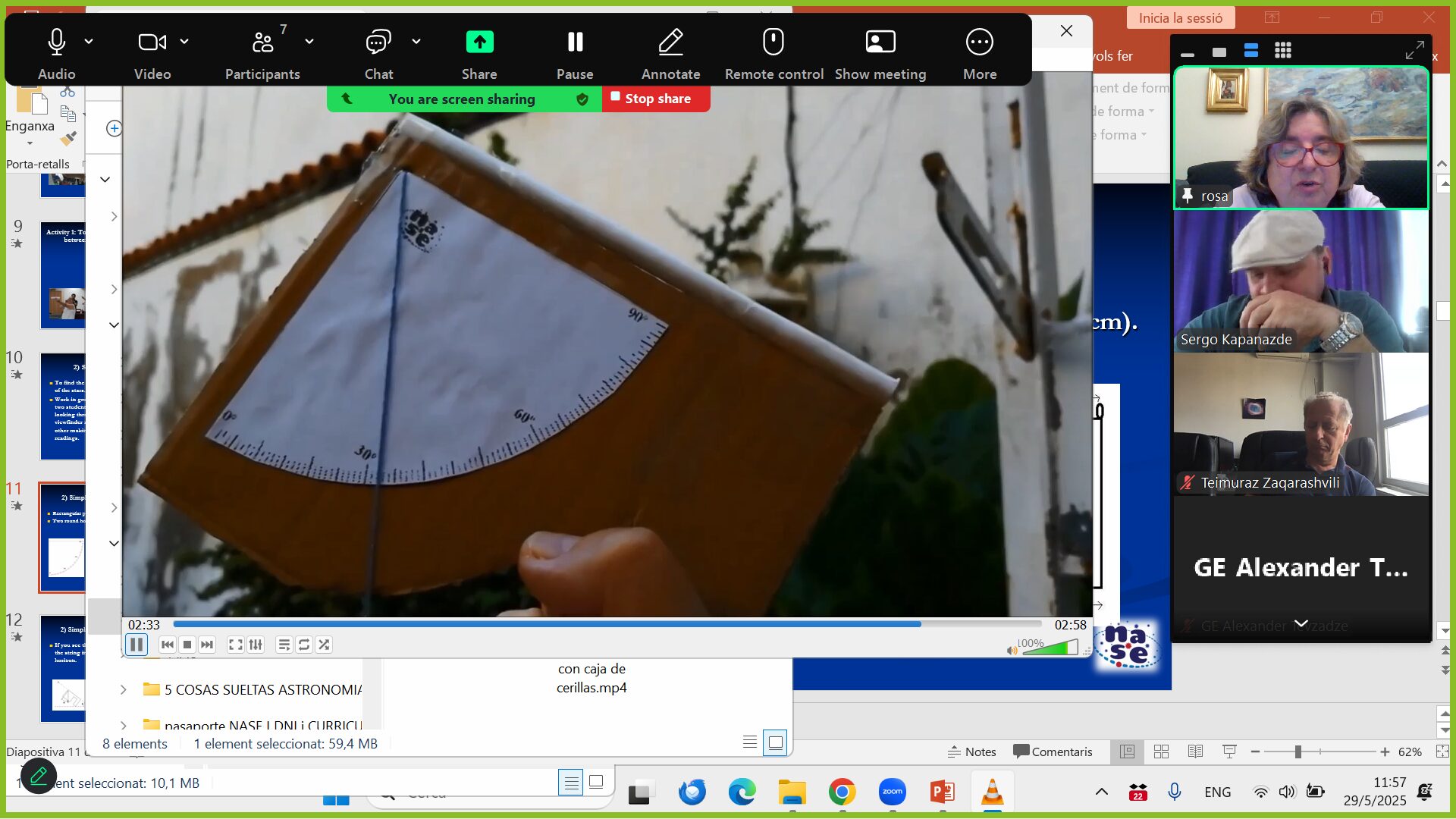The width and height of the screenshot is (1456, 819).
Task: Open video options dropdown arrow in Zoom
Action: click(184, 42)
